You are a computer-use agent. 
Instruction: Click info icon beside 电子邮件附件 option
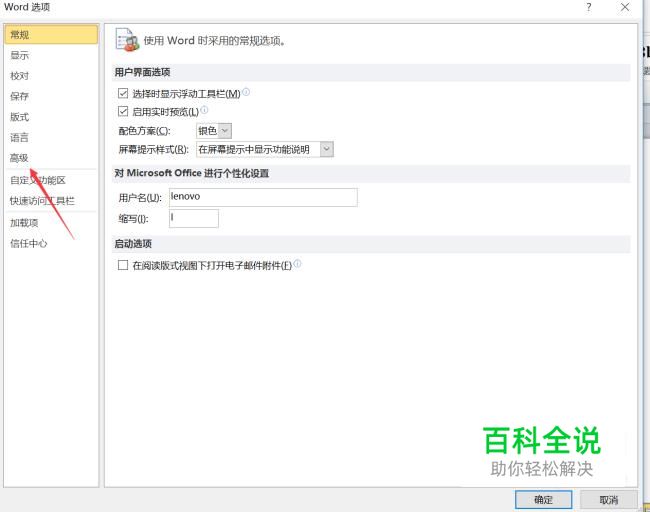297,264
